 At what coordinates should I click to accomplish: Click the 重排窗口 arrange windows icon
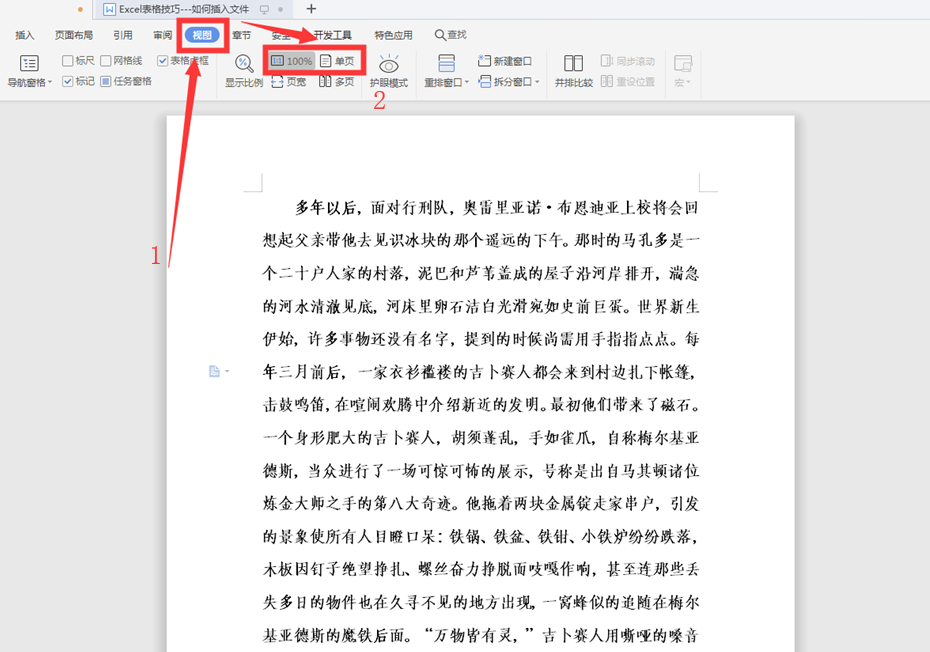(x=446, y=63)
